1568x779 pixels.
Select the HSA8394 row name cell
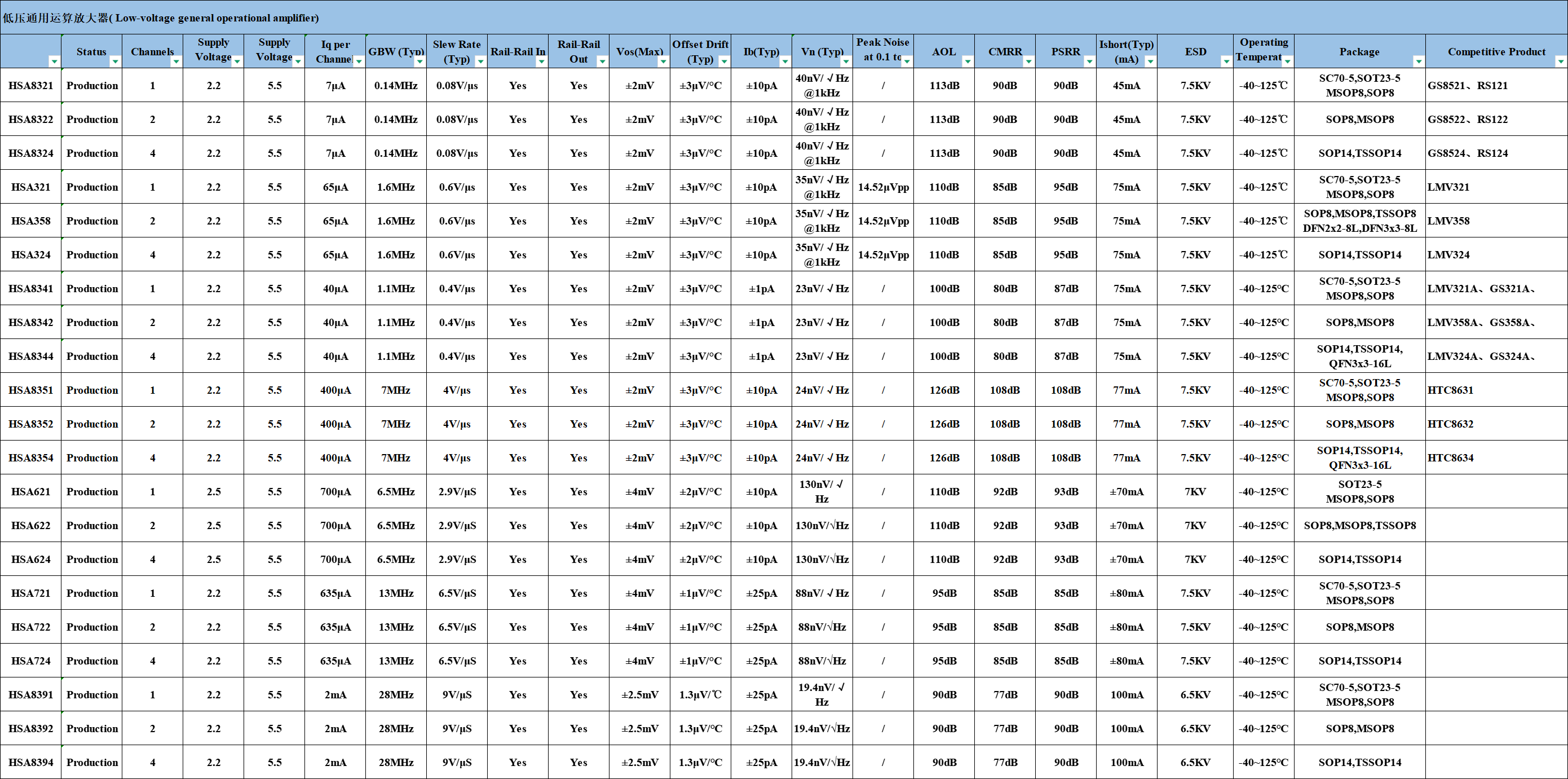(x=30, y=762)
